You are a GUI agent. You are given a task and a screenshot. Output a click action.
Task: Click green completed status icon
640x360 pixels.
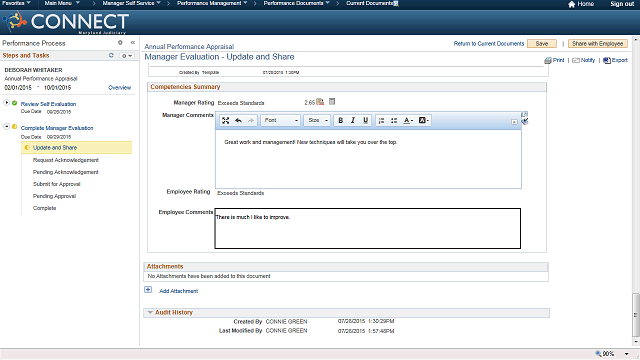click(x=15, y=103)
